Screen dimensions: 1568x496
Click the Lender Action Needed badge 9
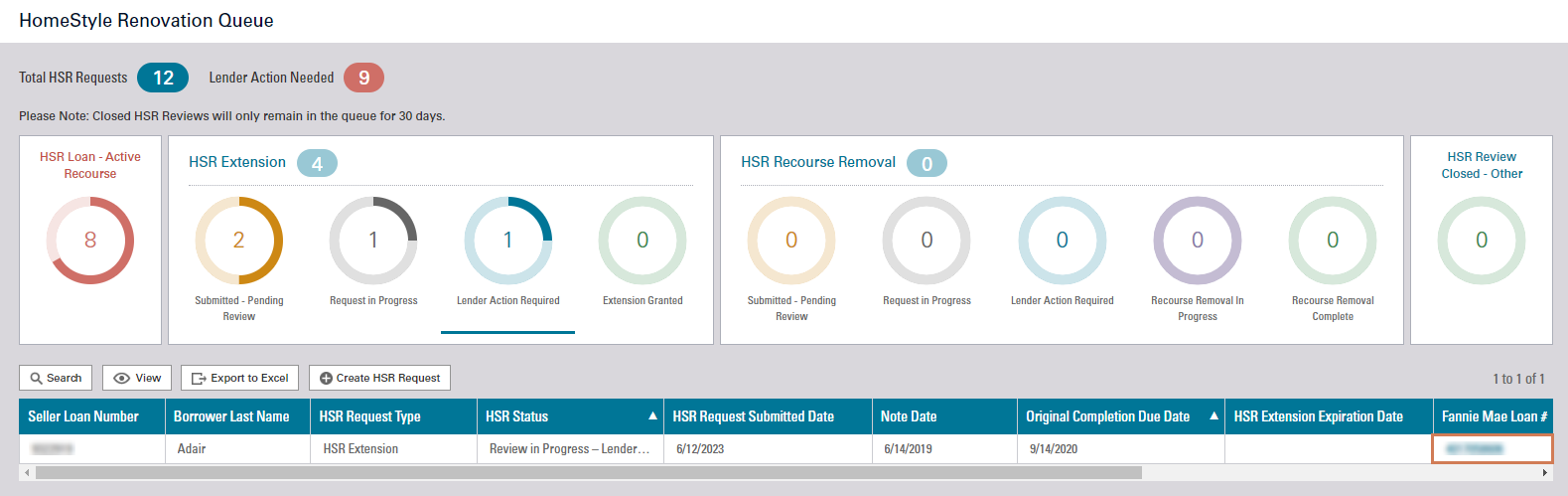[363, 78]
